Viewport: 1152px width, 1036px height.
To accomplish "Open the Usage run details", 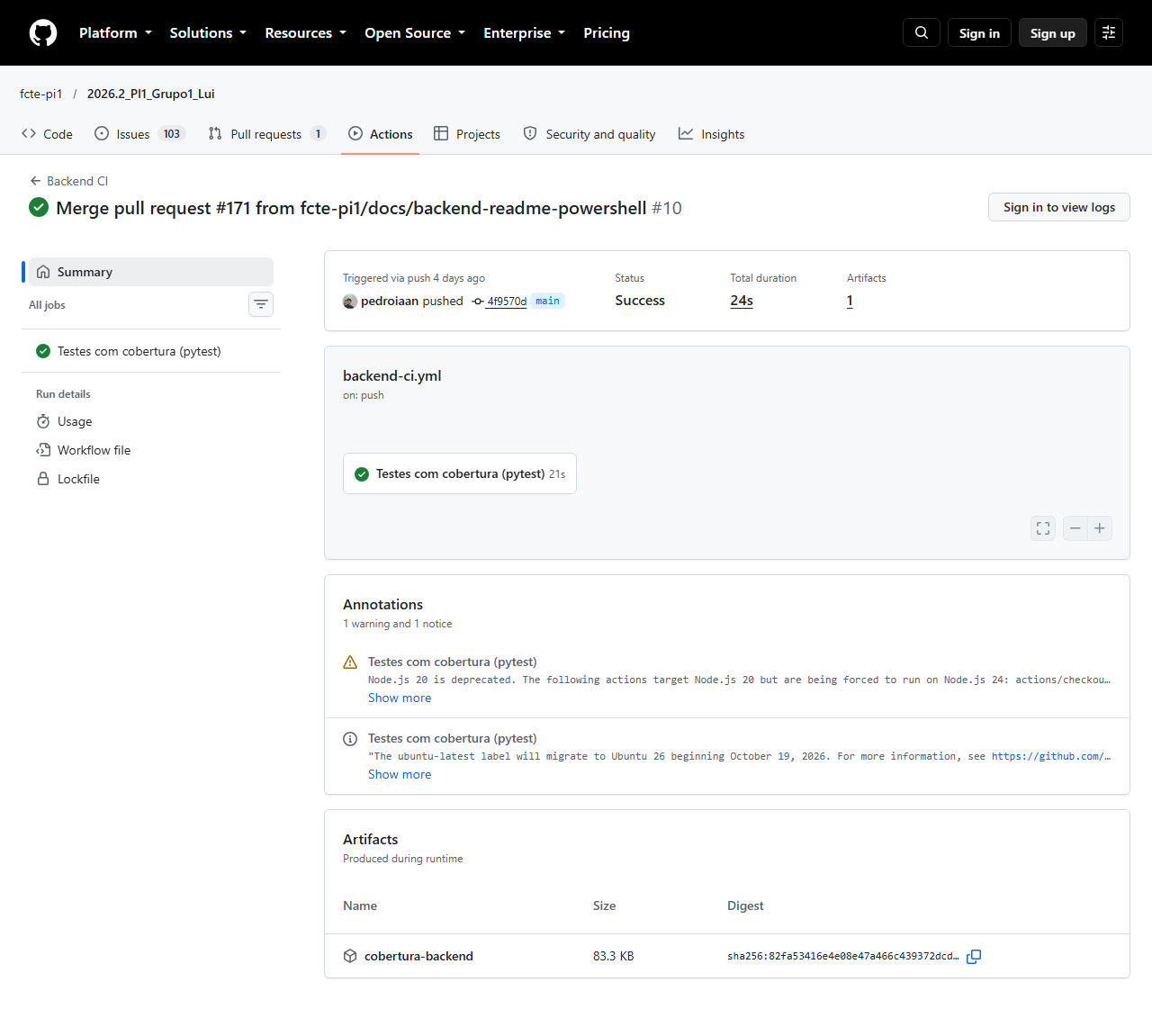I will (x=151, y=421).
